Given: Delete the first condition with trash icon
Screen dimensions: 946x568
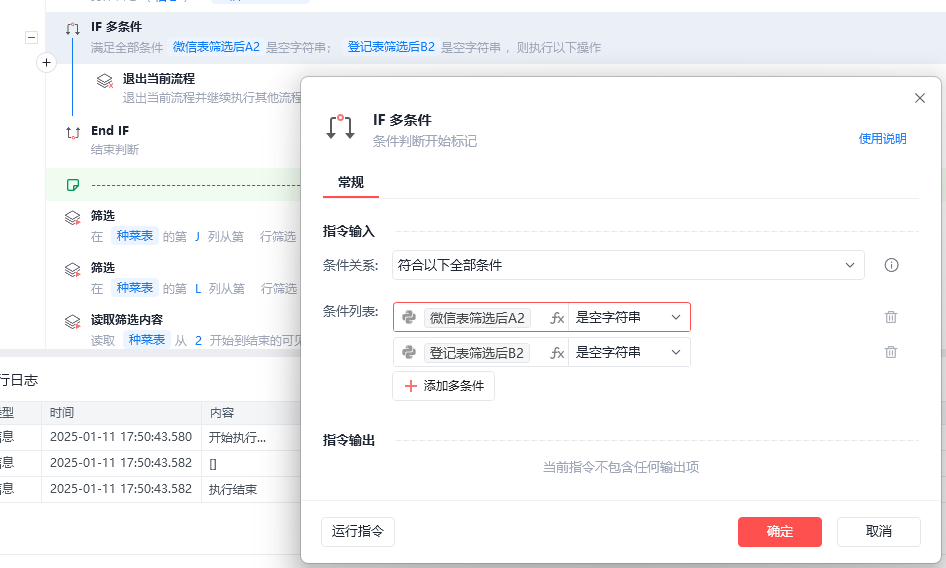Looking at the screenshot, I should [891, 317].
